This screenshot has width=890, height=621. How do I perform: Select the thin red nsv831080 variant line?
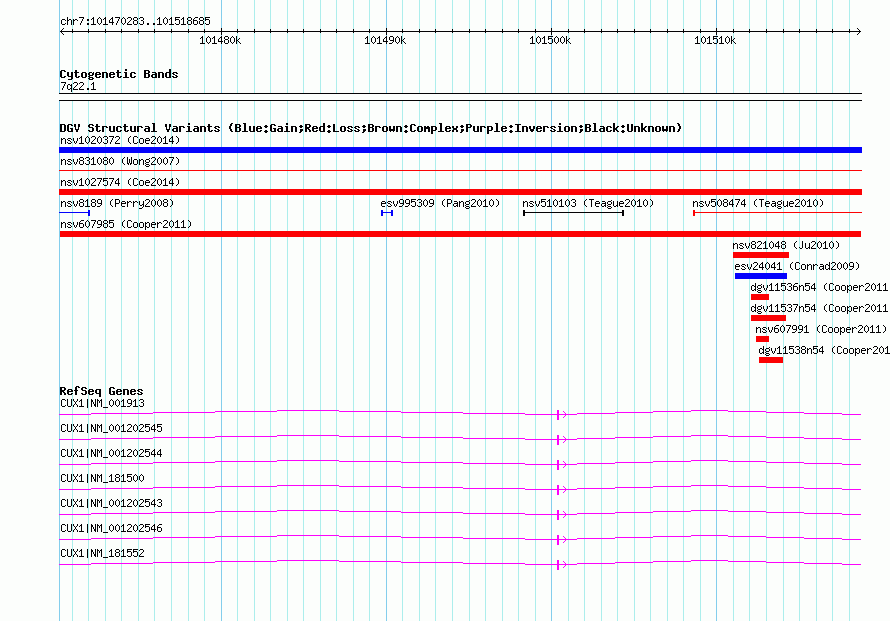pos(460,170)
